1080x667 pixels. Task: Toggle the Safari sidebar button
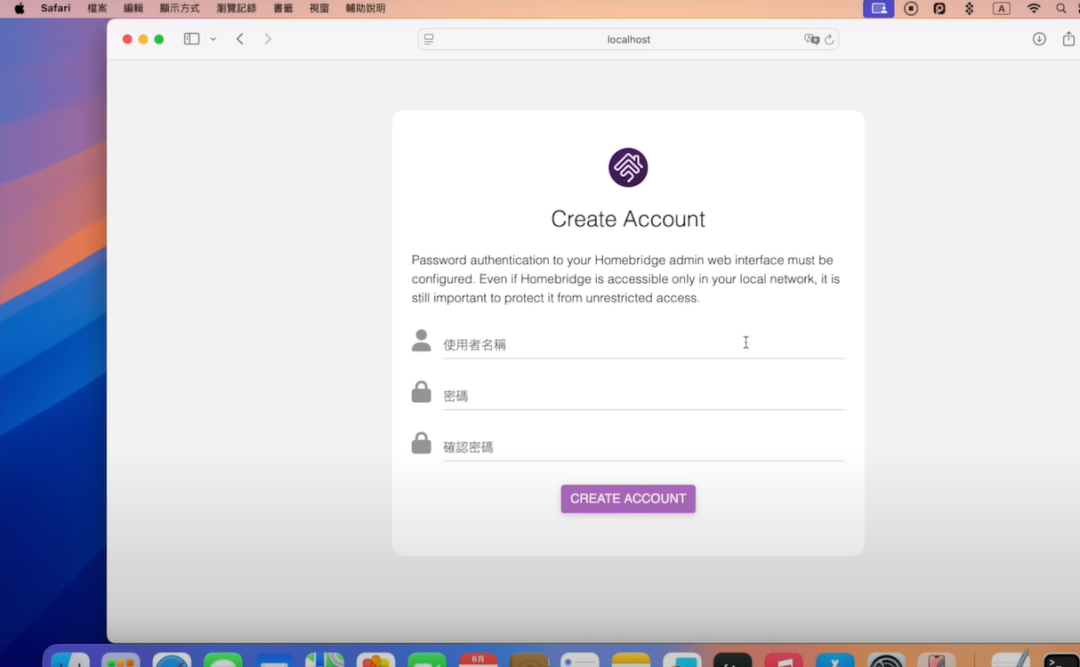click(191, 39)
